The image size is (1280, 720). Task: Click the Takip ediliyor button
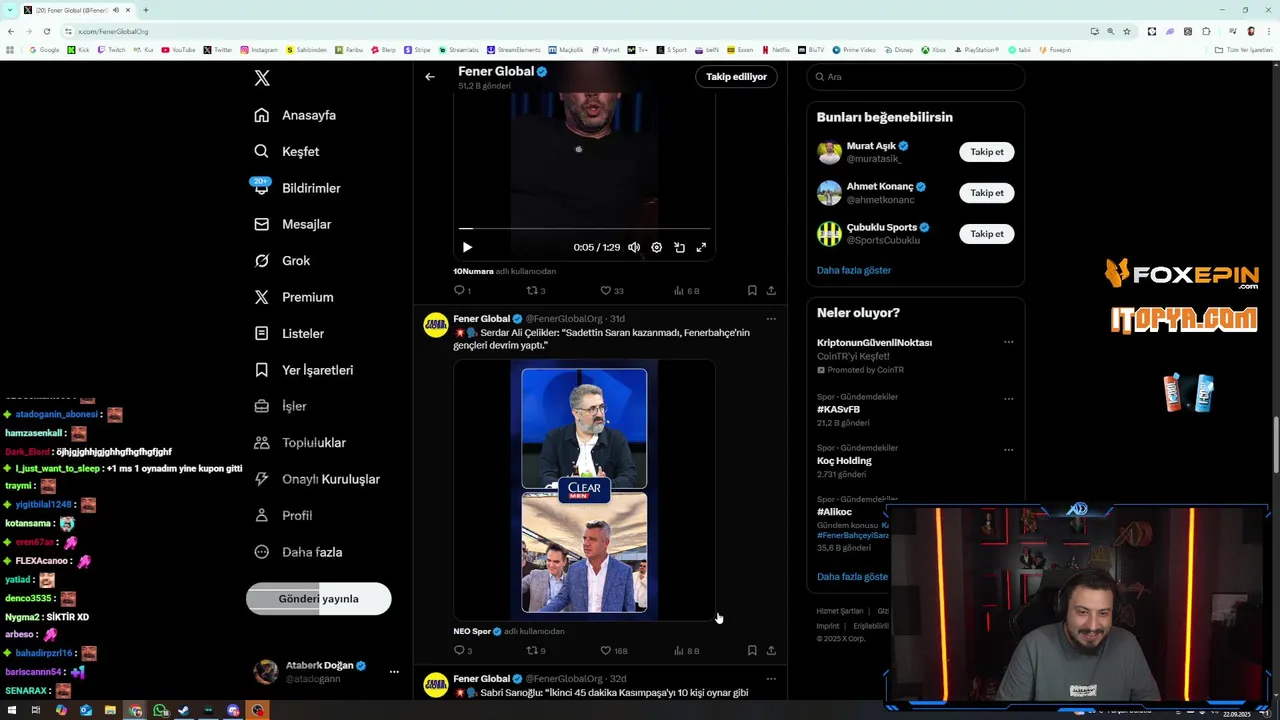(736, 77)
